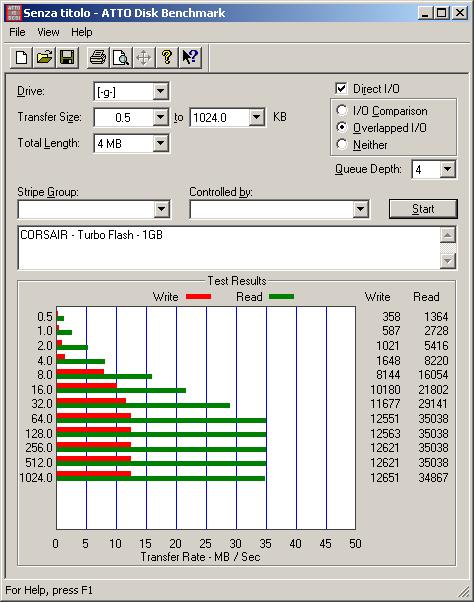This screenshot has width=474, height=602.
Task: Save results with the floppy disk icon
Action: click(67, 58)
